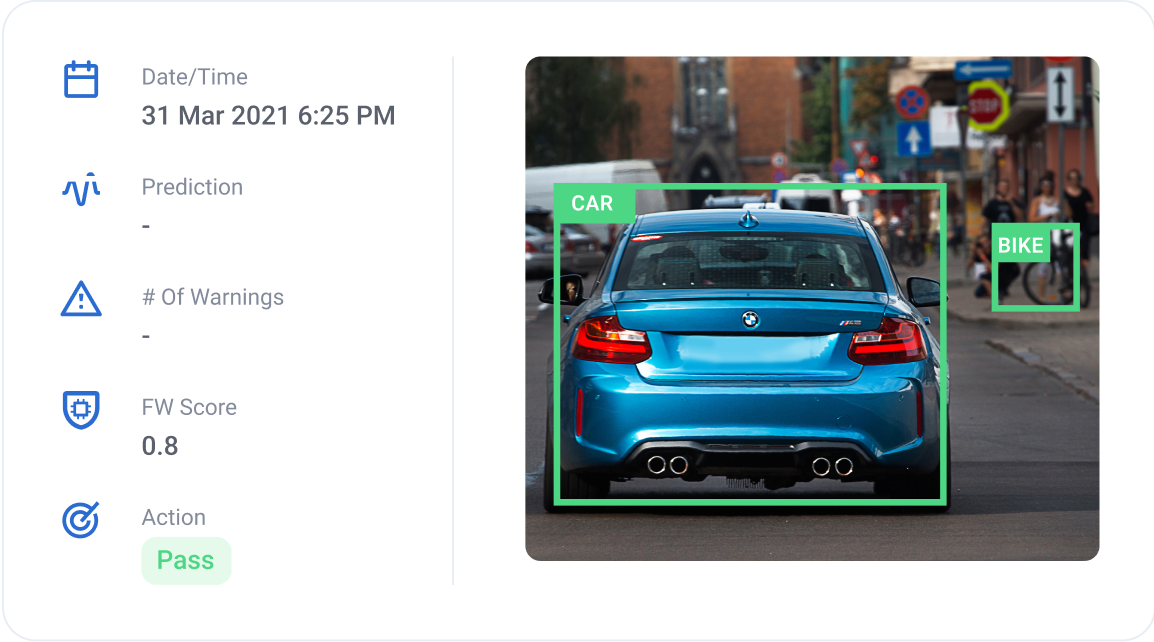
Task: Click the calendar Date/Time icon
Action: click(81, 80)
